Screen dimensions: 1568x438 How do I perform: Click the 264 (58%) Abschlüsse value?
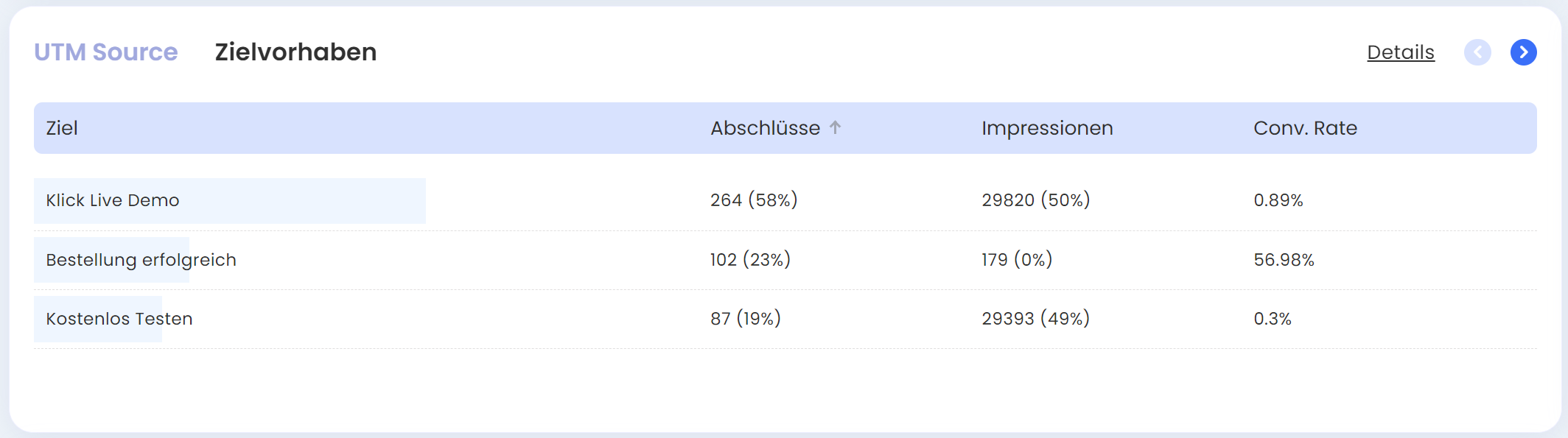pos(753,200)
